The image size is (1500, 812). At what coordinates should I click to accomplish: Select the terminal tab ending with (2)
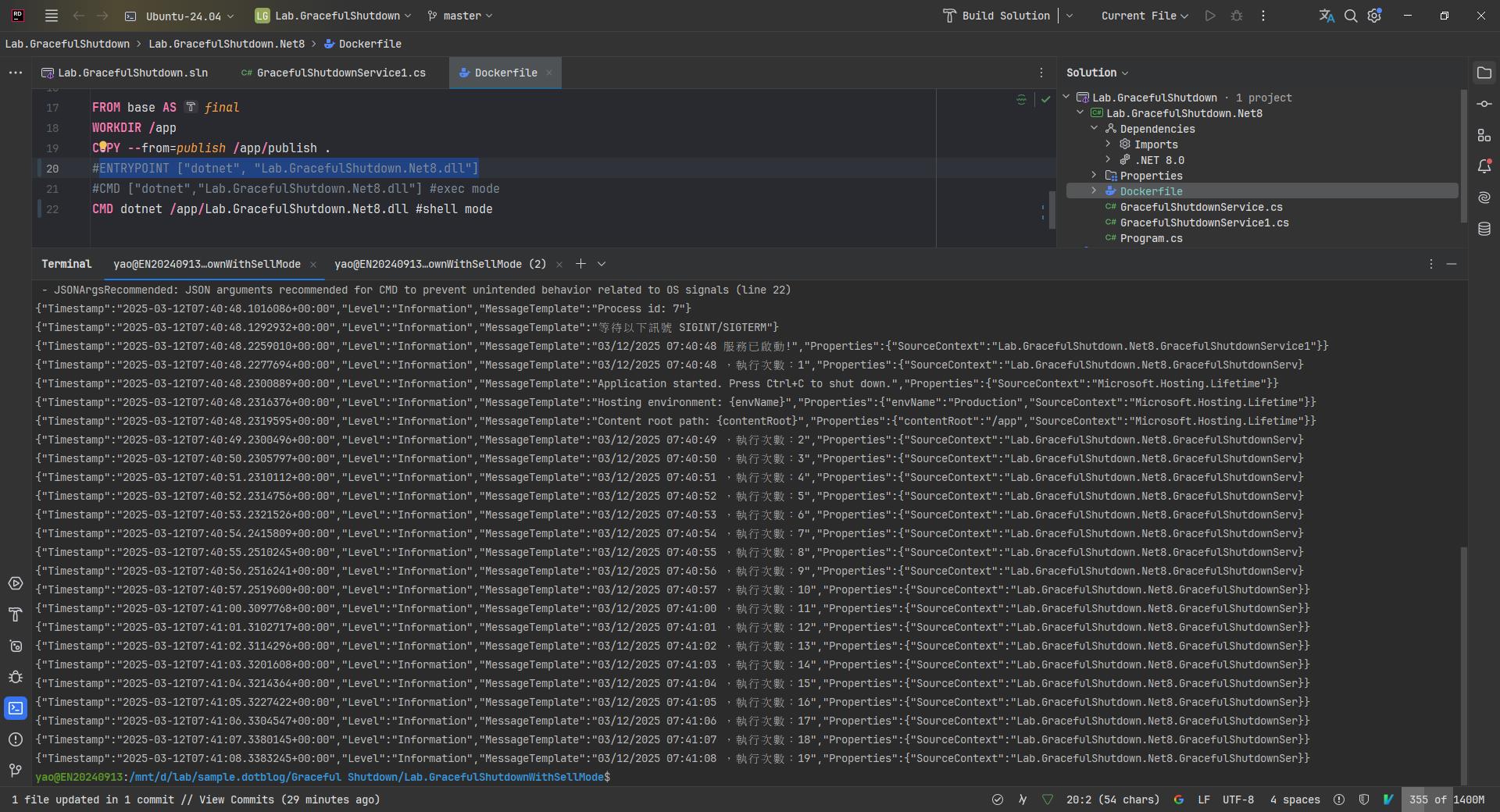[440, 264]
